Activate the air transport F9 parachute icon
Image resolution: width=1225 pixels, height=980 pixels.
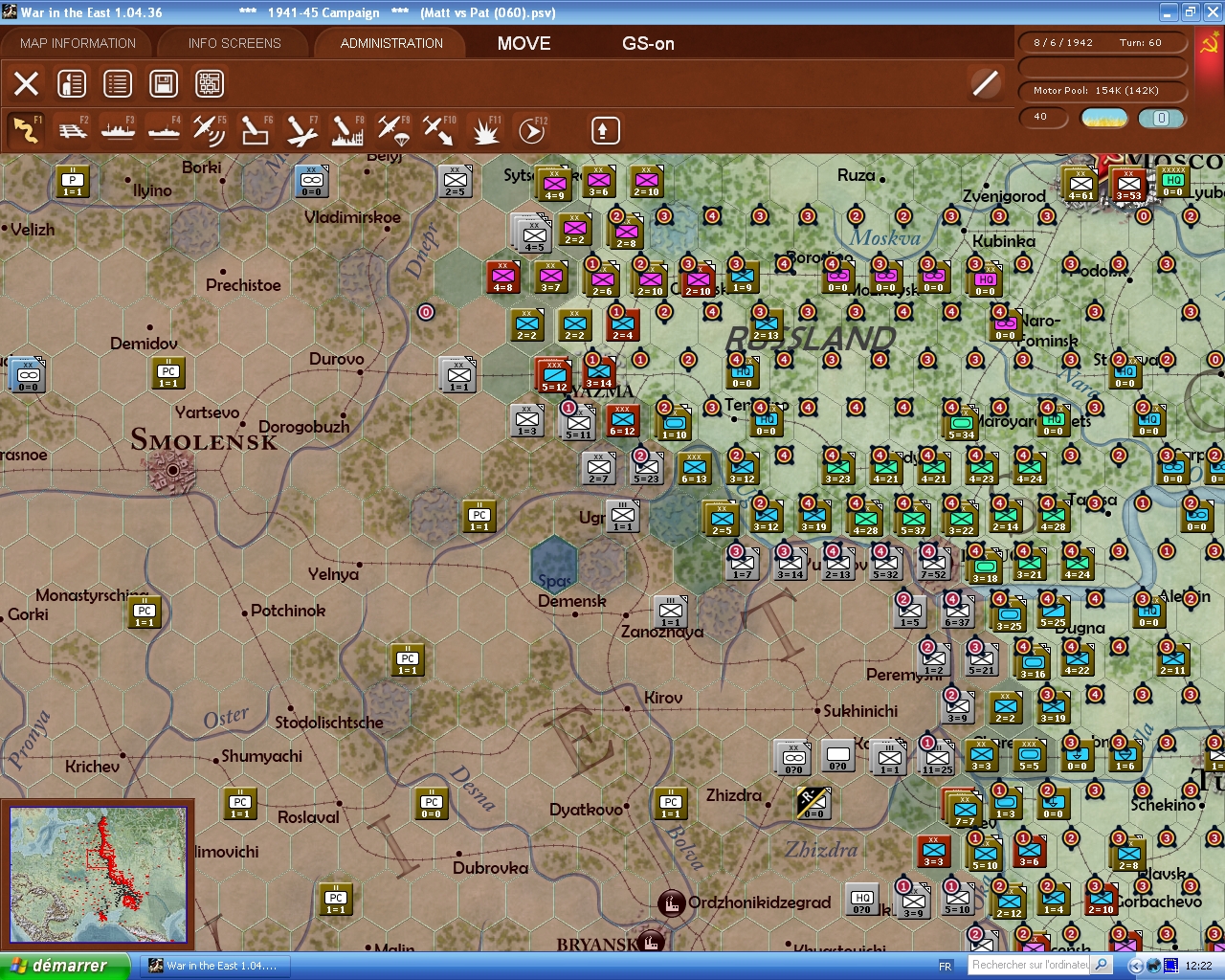tap(393, 130)
